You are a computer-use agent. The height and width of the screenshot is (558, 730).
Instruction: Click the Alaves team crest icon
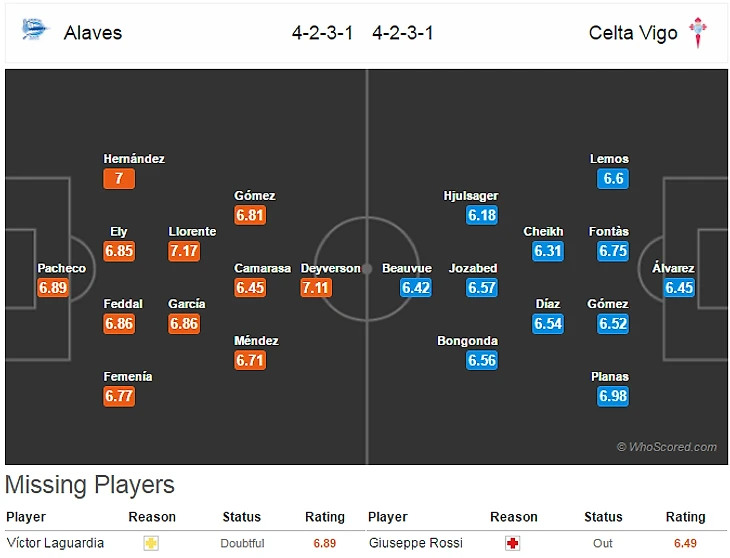[x=33, y=30]
